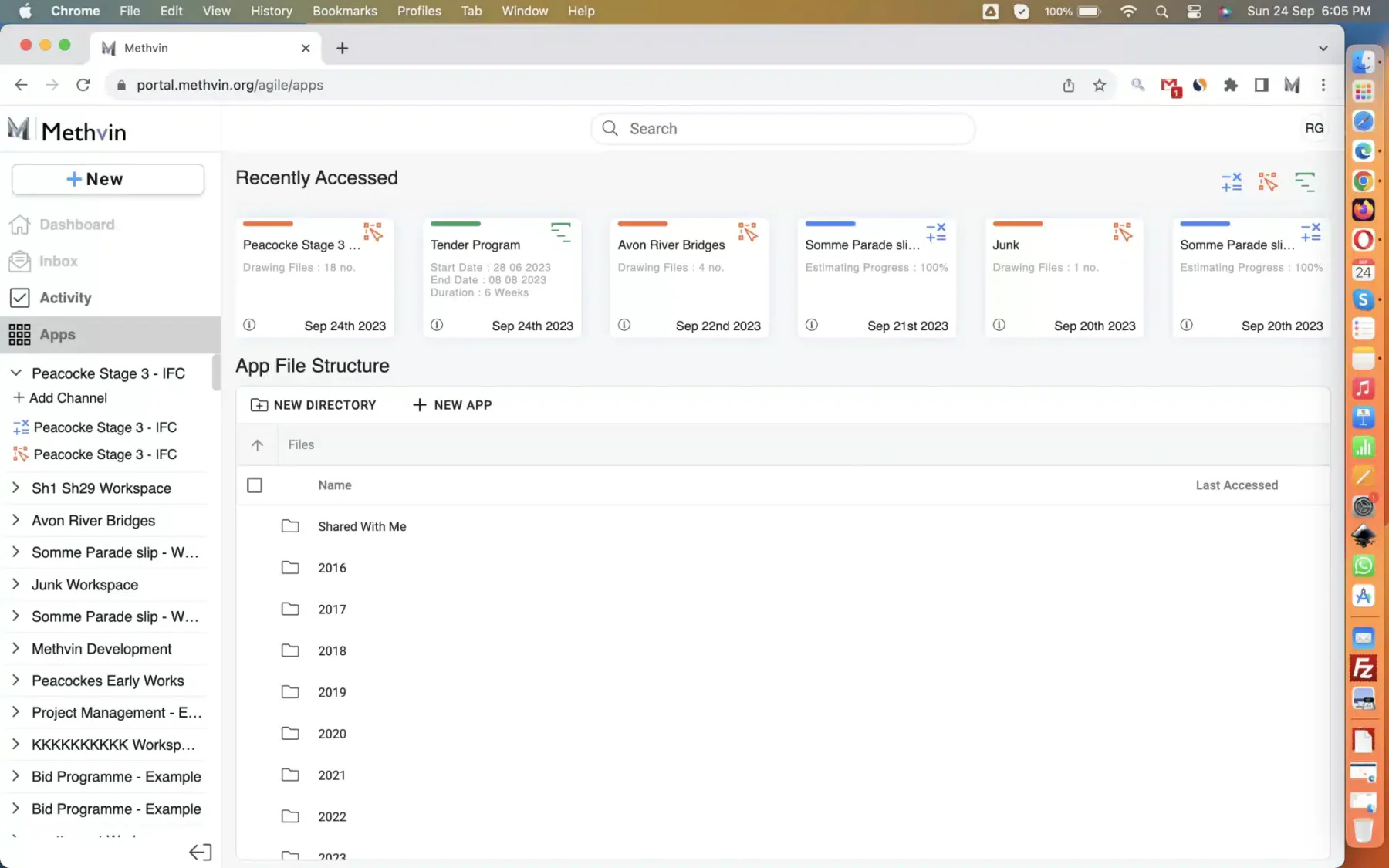Open Control Center in menu bar
Viewport: 1389px width, 868px height.
tap(1194, 11)
